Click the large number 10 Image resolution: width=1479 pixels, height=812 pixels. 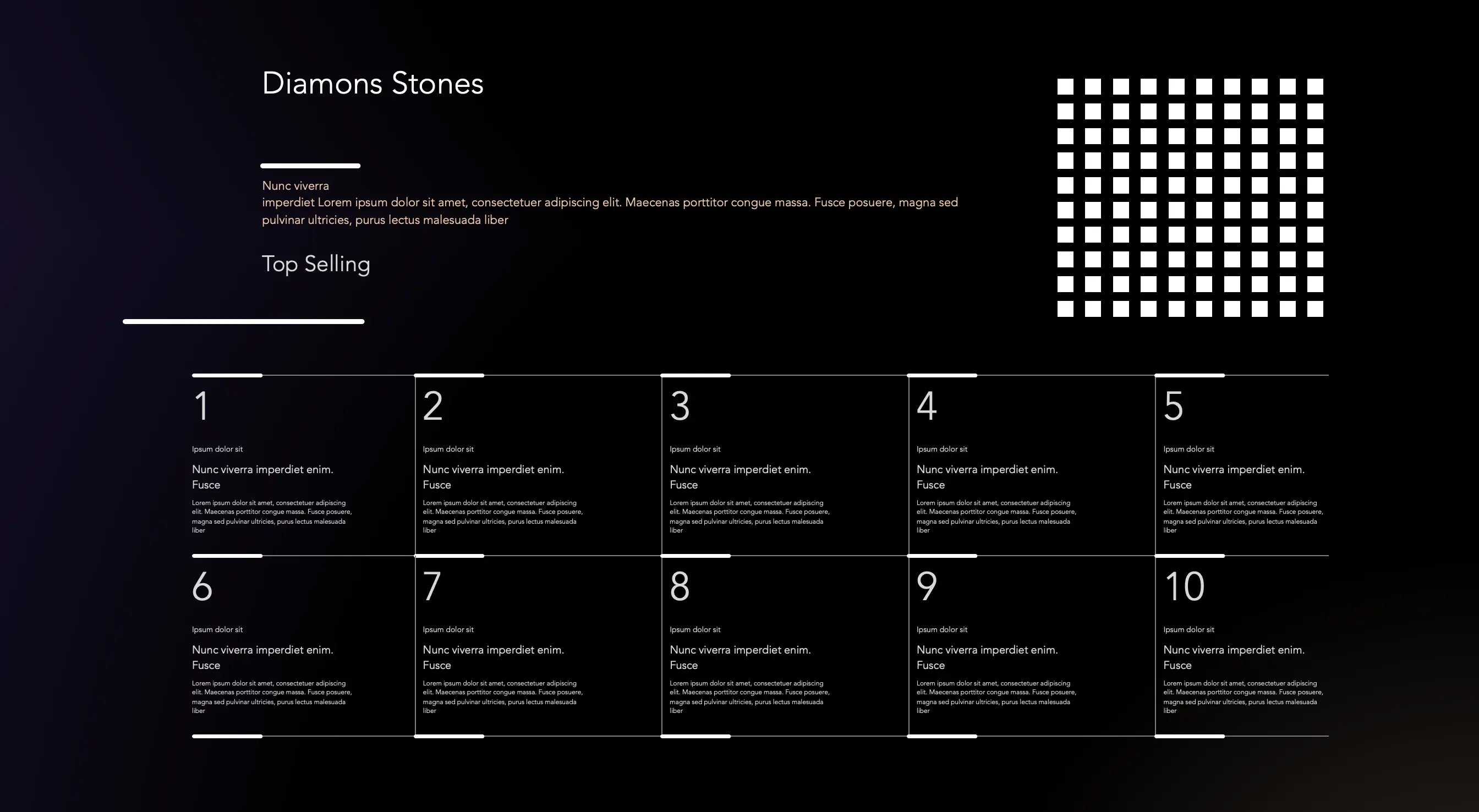click(1184, 586)
